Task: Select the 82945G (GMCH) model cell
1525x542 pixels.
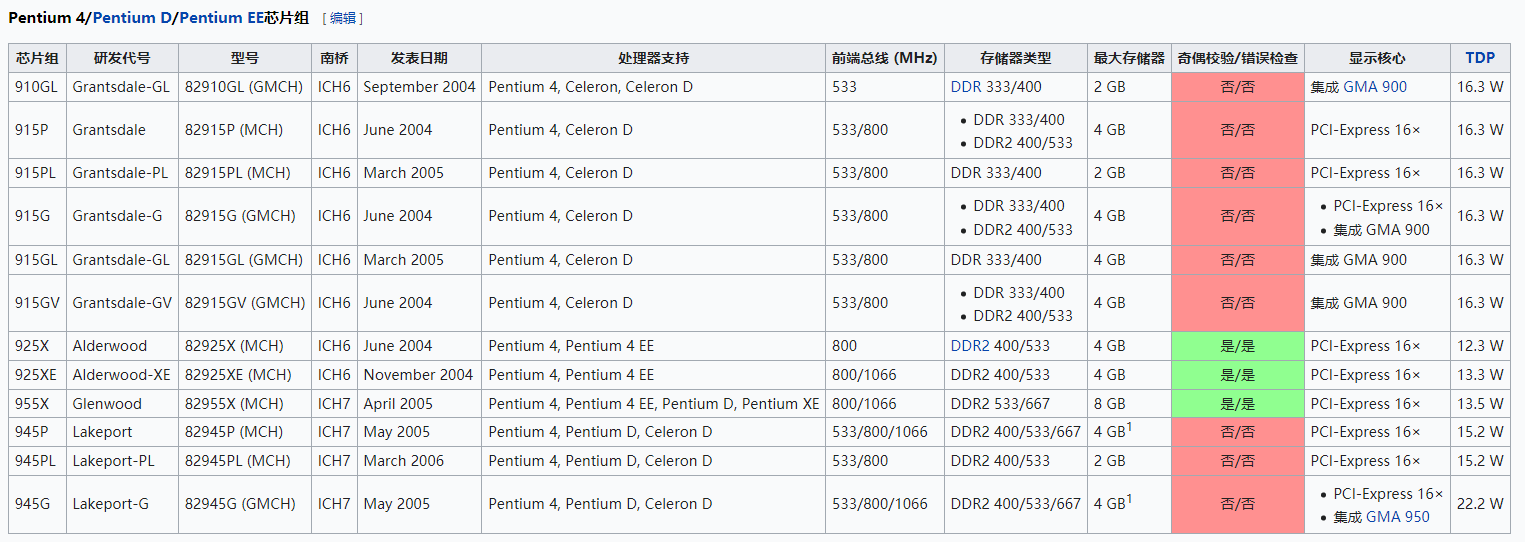Action: pyautogui.click(x=245, y=504)
